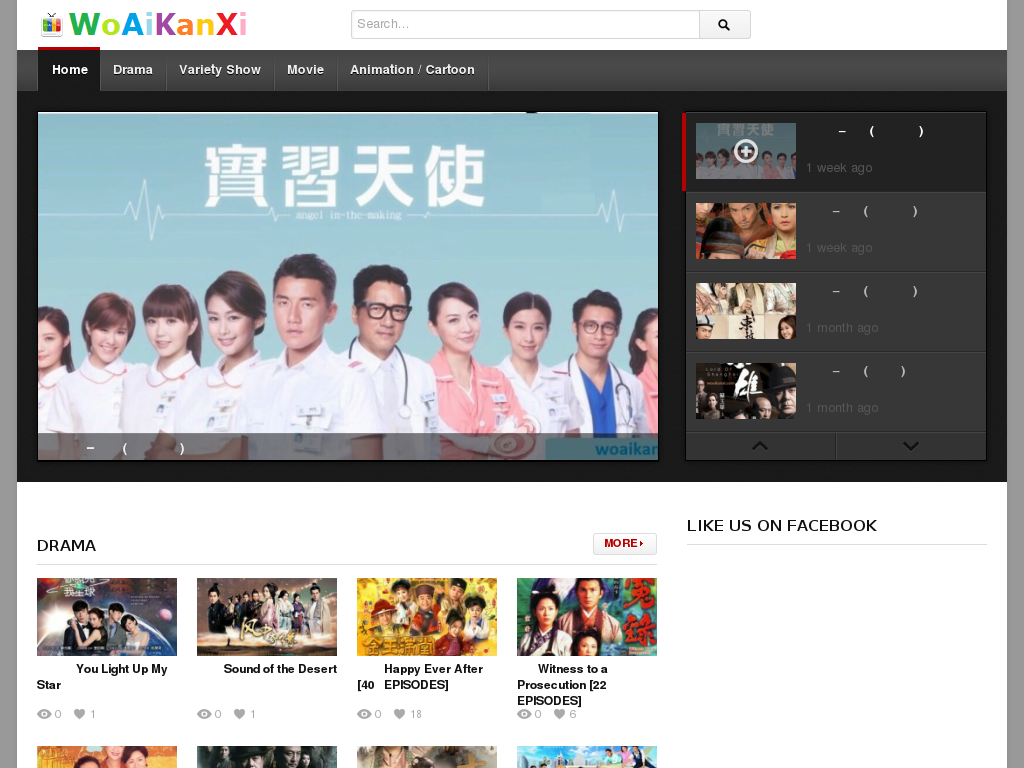Open the Witness to a Prosecution poster
The width and height of the screenshot is (1024, 768).
587,616
